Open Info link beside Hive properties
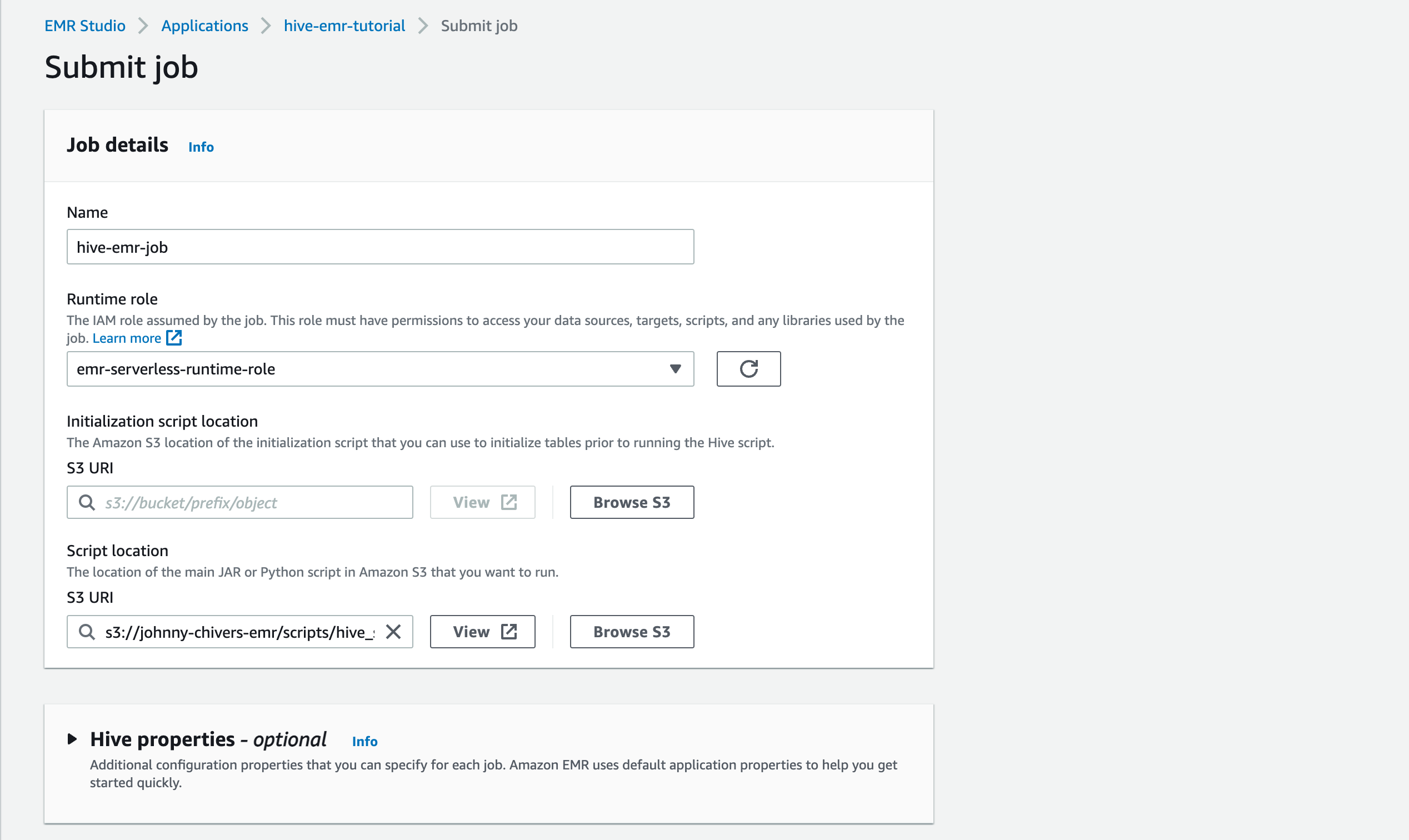 point(364,742)
